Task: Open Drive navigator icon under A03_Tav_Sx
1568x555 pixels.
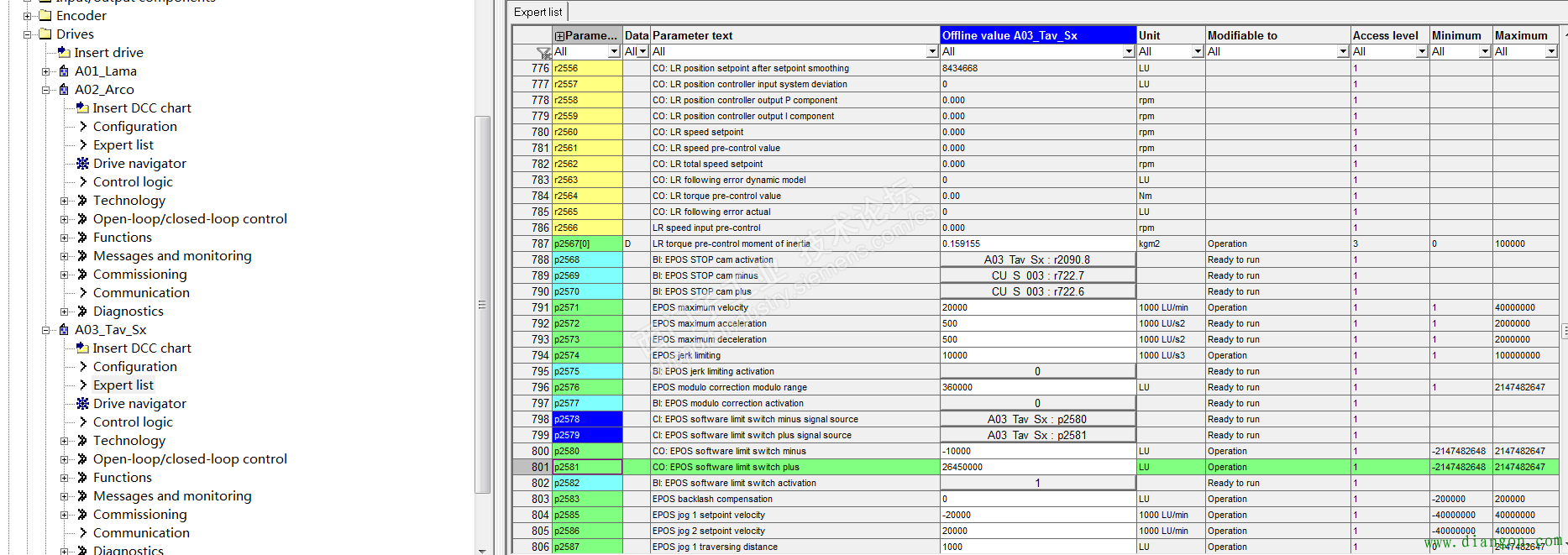Action: pyautogui.click(x=82, y=403)
